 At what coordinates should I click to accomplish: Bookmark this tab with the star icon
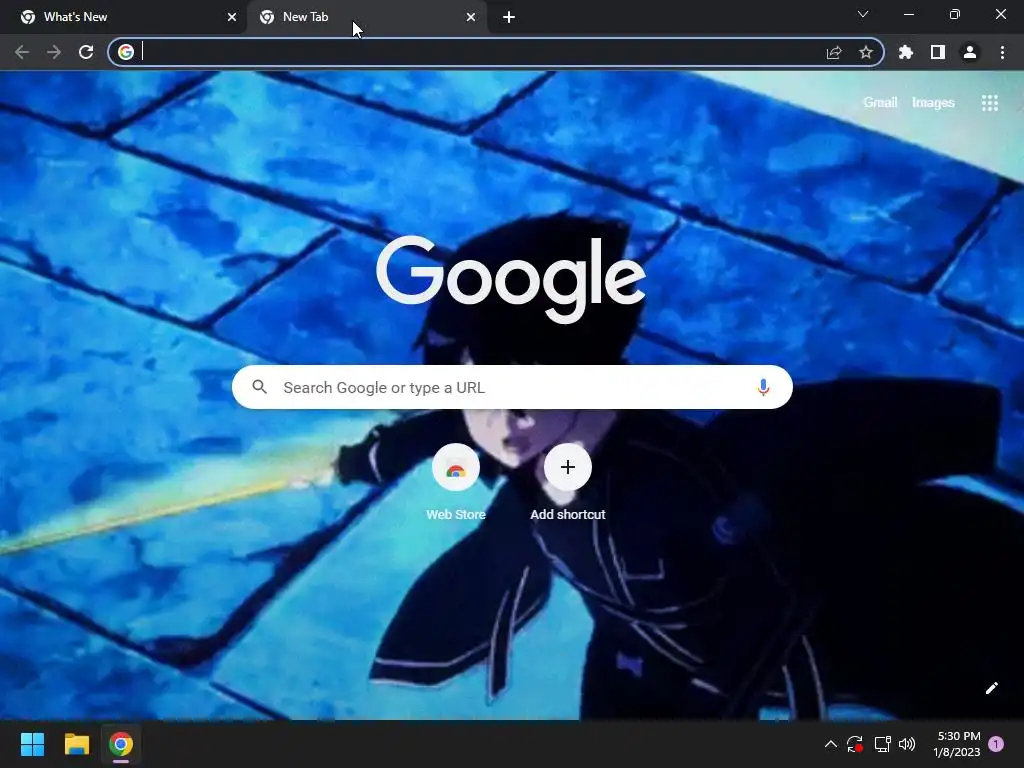[866, 52]
